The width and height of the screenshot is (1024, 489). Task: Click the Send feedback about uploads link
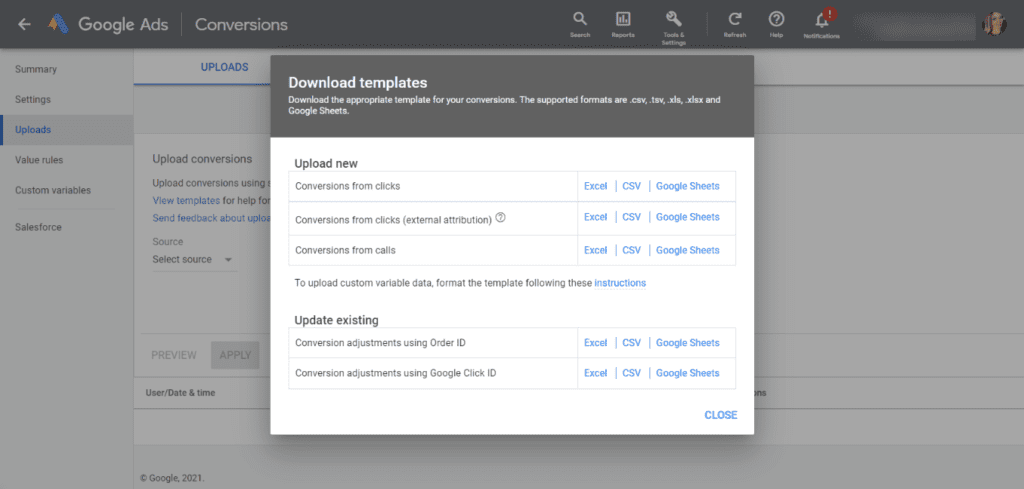[x=211, y=218]
